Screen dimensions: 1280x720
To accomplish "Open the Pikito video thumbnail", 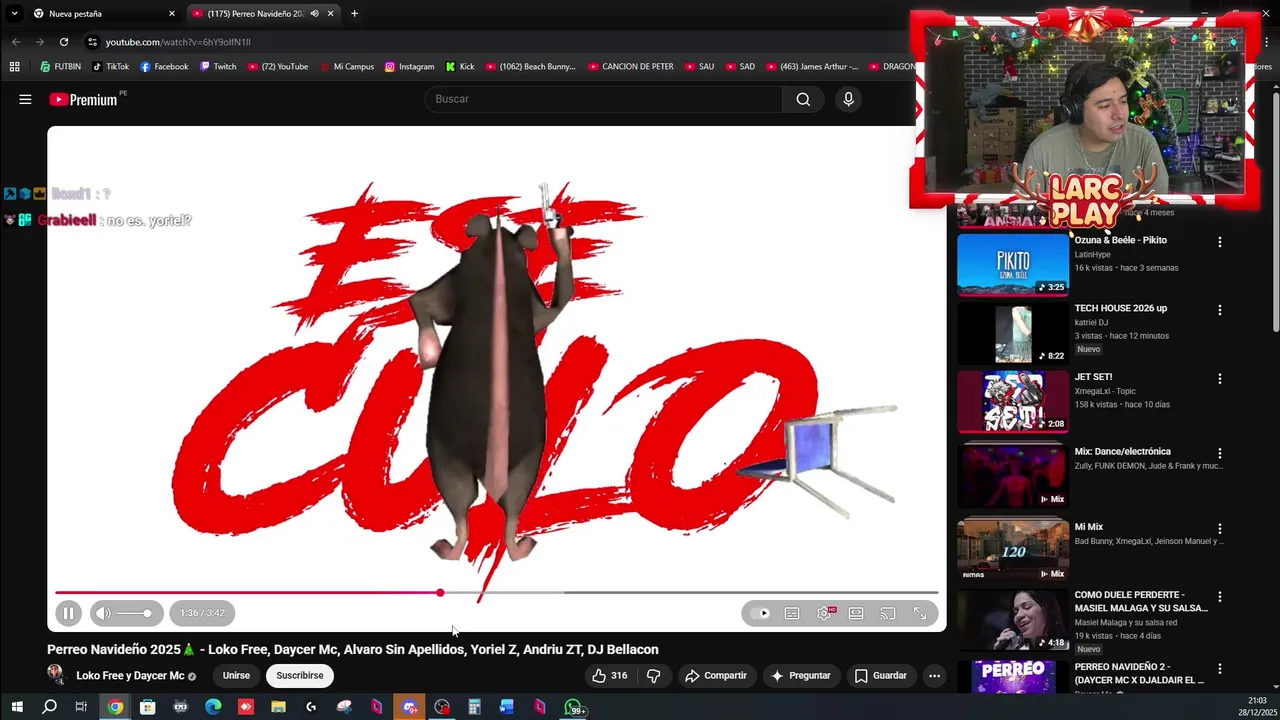I will tap(1013, 264).
